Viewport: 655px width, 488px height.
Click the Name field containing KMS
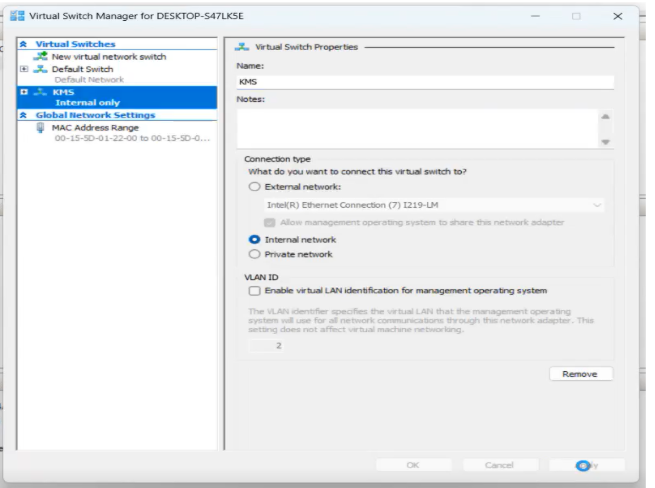coord(425,82)
